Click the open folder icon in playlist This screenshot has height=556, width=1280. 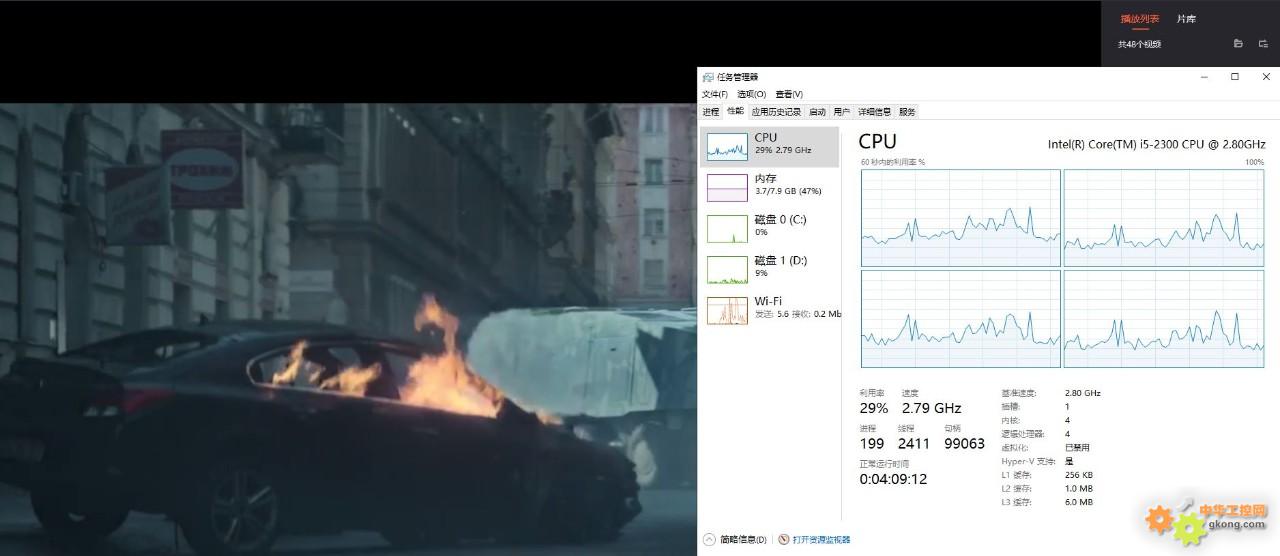(1238, 44)
